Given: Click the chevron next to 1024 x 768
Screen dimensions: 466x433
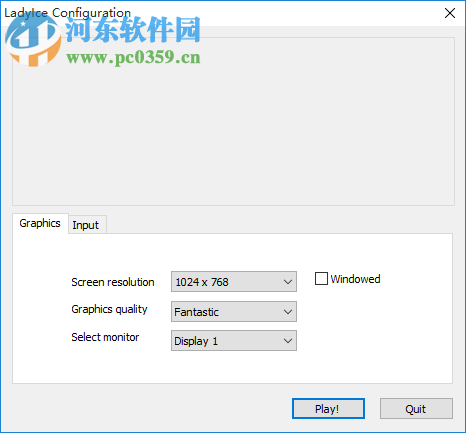Looking at the screenshot, I should click(288, 282).
